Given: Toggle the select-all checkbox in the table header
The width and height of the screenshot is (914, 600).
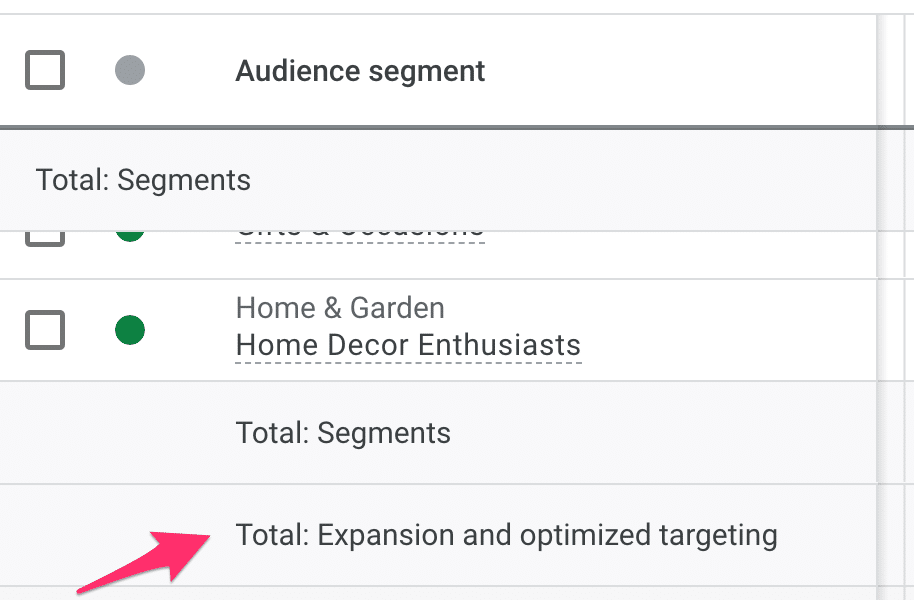Looking at the screenshot, I should (44, 70).
